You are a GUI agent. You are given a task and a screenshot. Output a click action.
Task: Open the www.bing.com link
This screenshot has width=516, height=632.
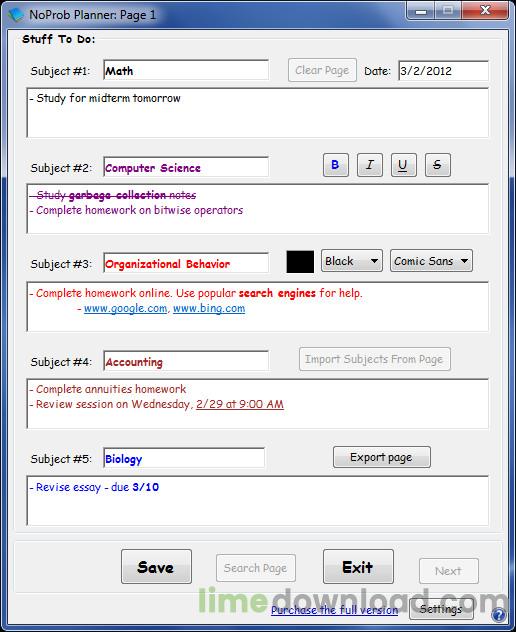pyautogui.click(x=209, y=308)
